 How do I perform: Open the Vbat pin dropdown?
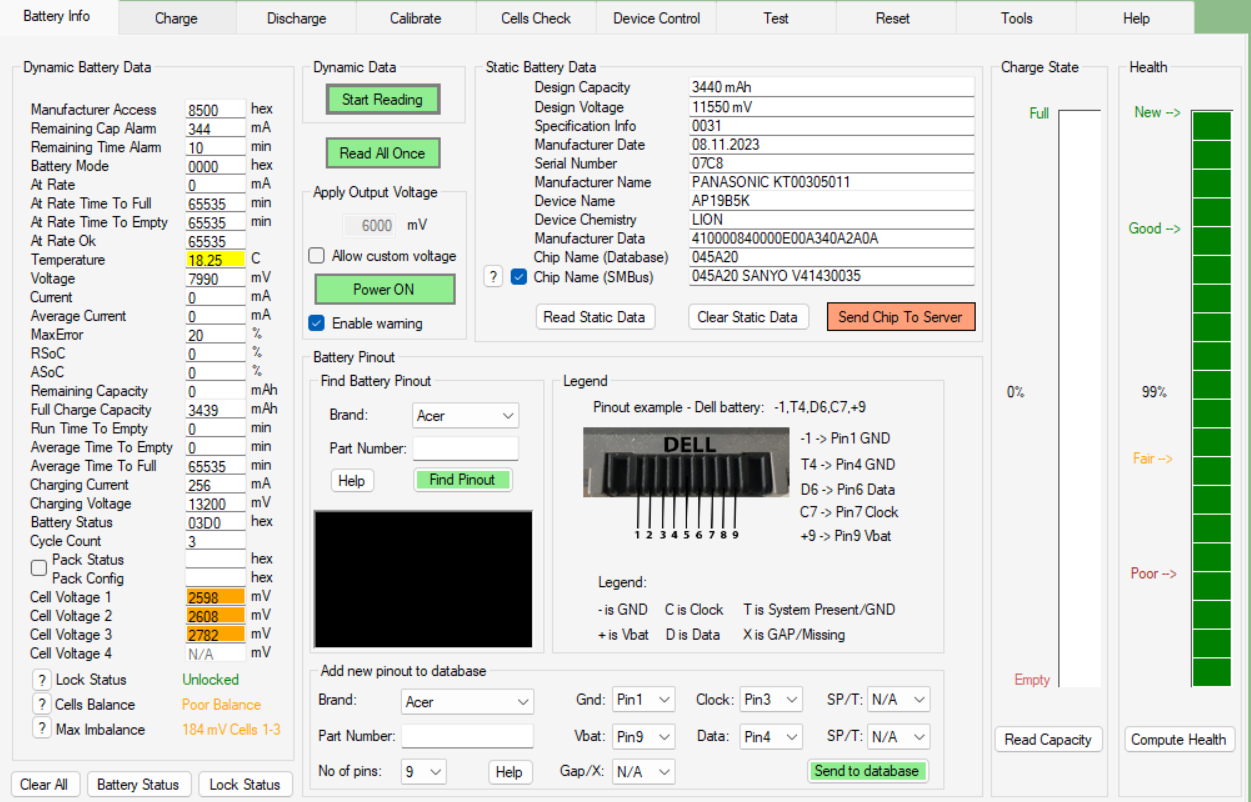(642, 737)
